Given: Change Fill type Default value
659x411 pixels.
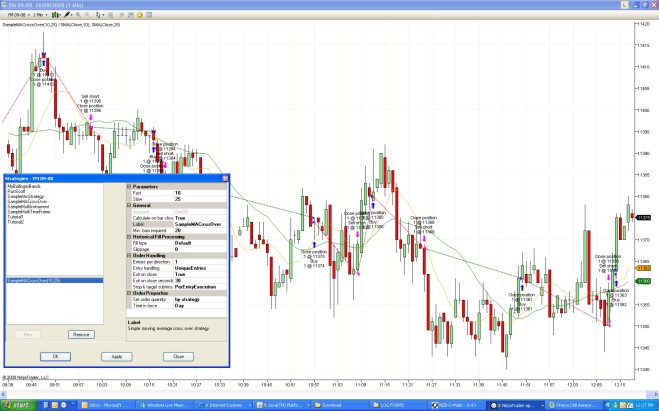Looking at the screenshot, I should coord(200,243).
